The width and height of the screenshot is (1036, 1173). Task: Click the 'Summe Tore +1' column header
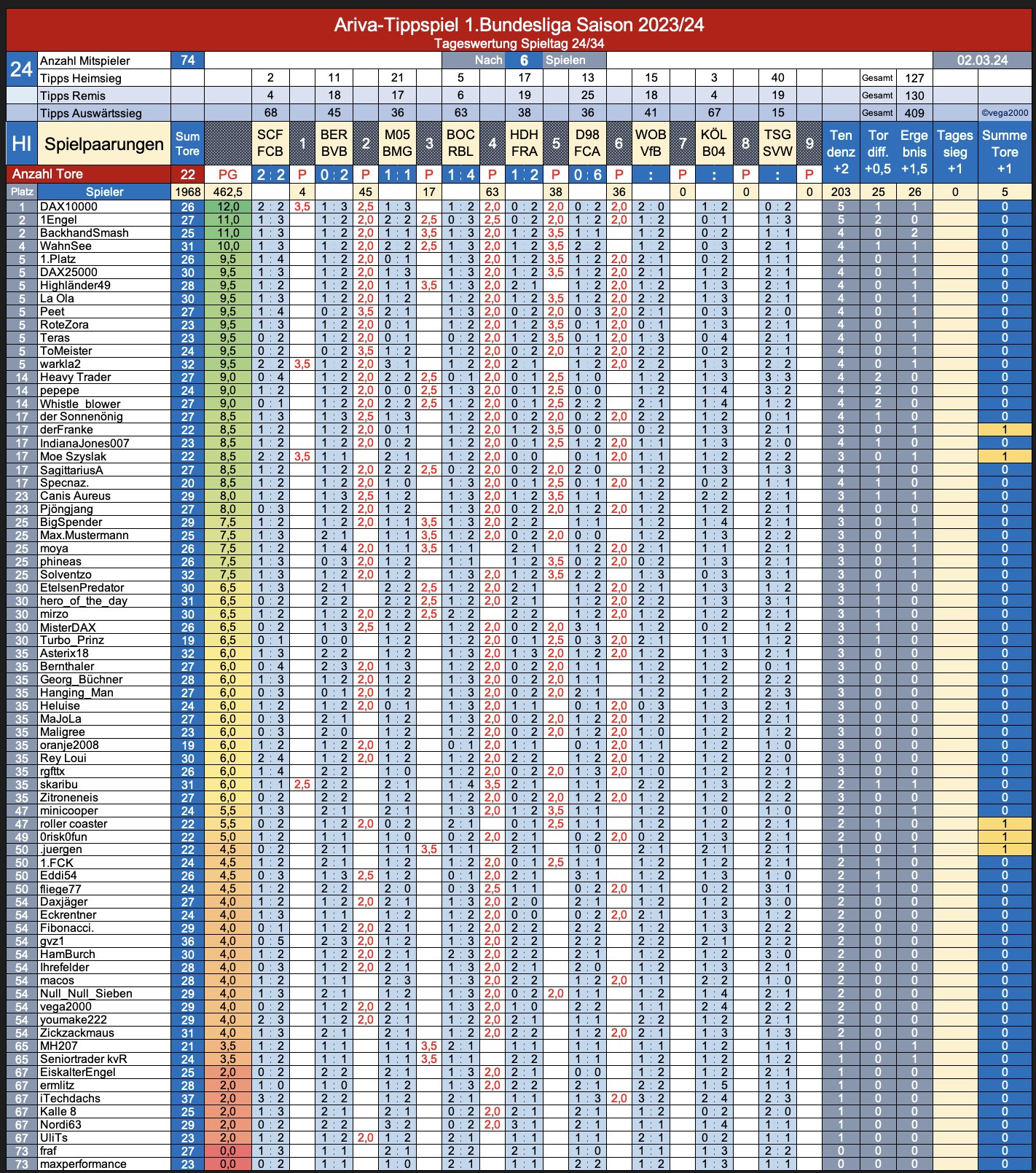1005,152
